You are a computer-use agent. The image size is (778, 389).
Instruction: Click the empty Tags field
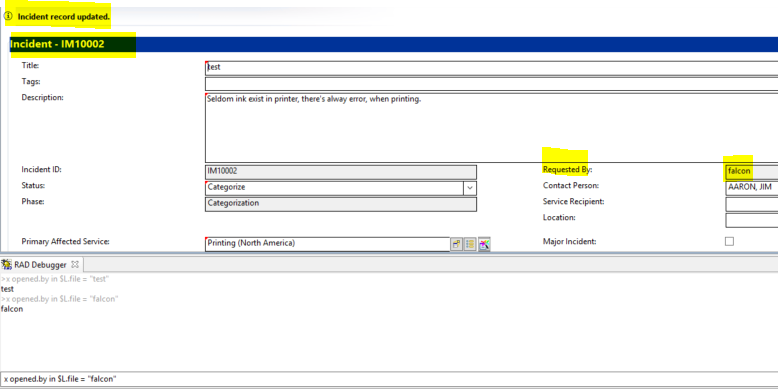pos(491,84)
